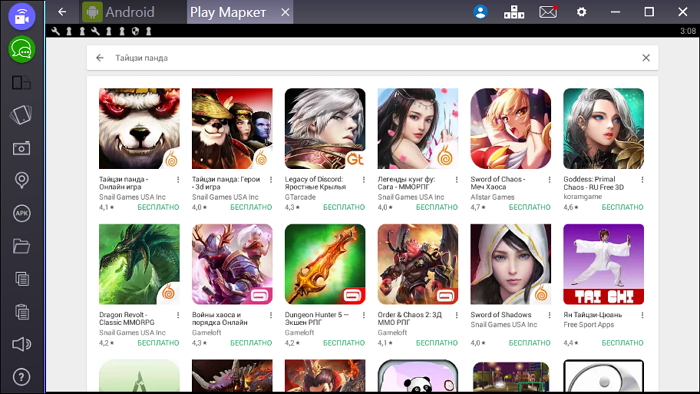Image resolution: width=700 pixels, height=394 pixels.
Task: Click БЕСПЛАТНО under Dungeon Hunter 5
Action: coord(344,343)
